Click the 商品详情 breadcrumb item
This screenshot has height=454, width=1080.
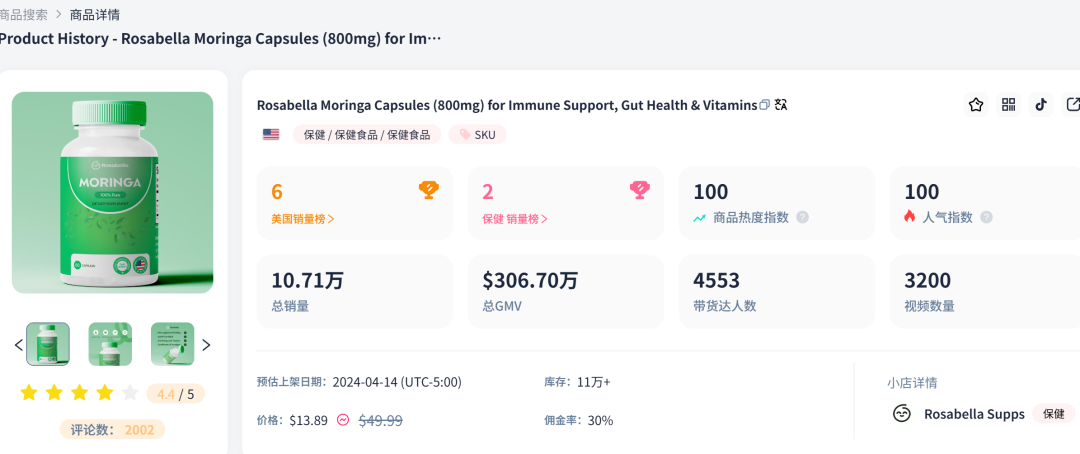pos(96,15)
